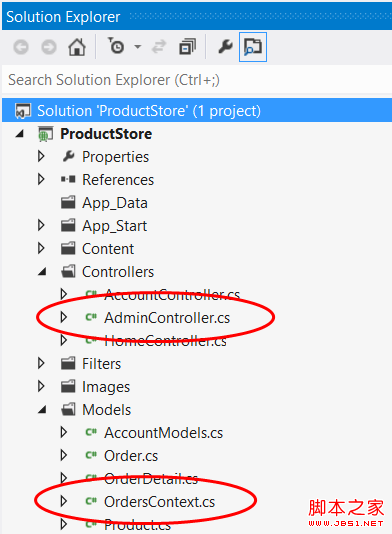Select HomeController.cs file

point(165,341)
